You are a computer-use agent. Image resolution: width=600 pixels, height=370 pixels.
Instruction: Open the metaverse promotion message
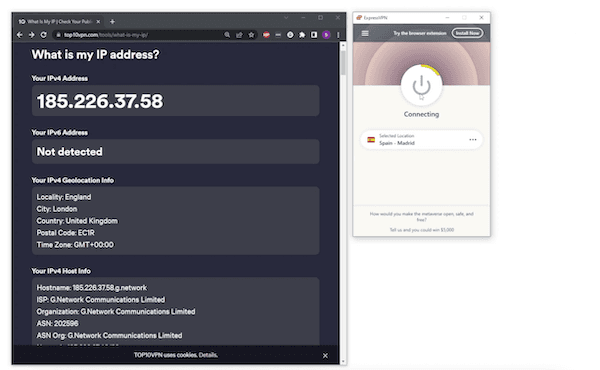click(x=421, y=217)
